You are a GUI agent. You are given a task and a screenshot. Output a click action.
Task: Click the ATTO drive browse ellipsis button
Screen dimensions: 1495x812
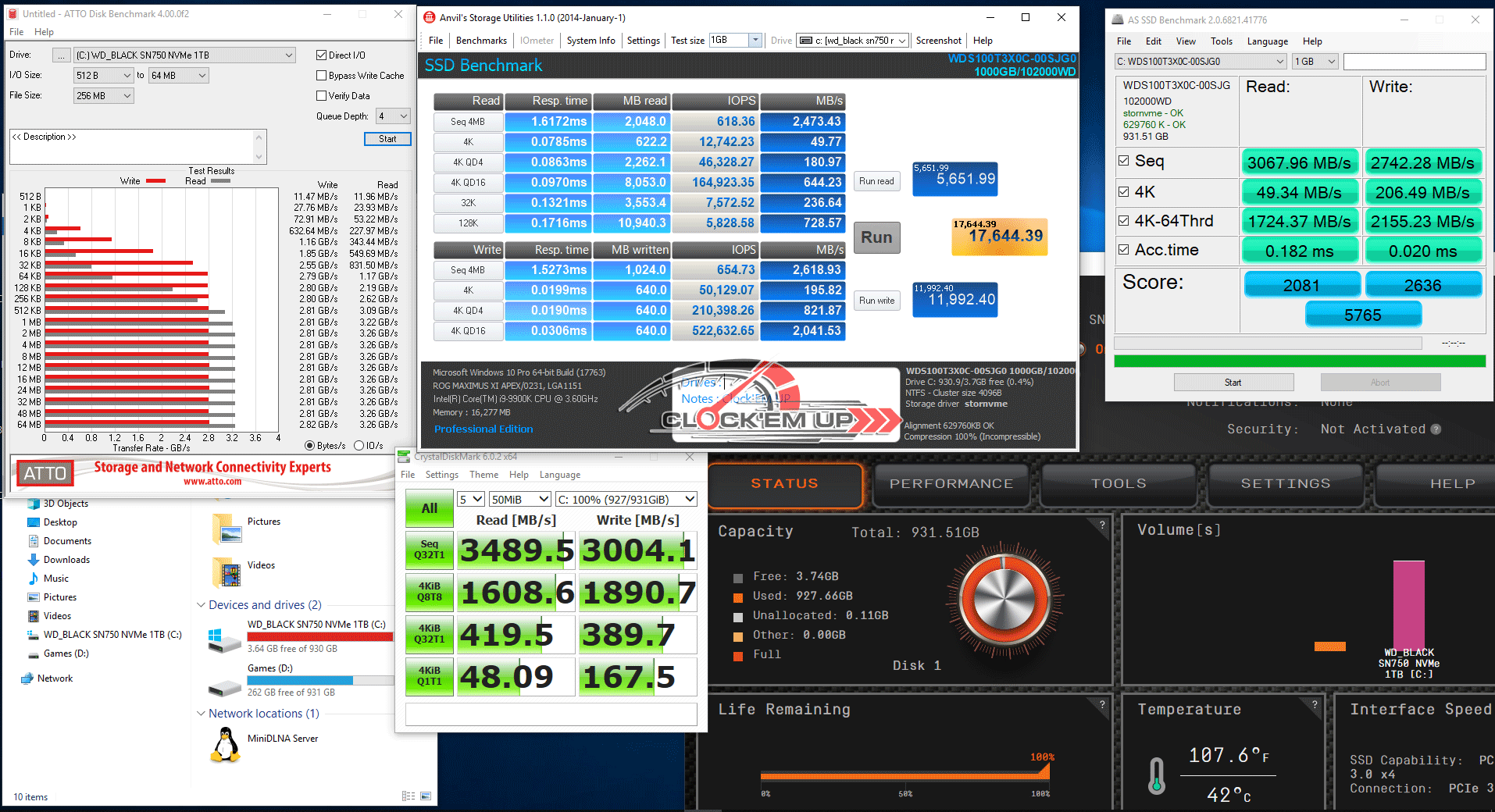pos(61,55)
